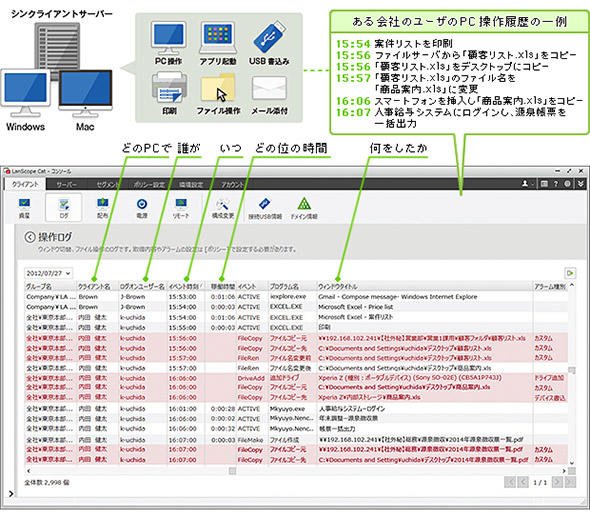Launch the リモート remote toolbar icon

pyautogui.click(x=181, y=207)
